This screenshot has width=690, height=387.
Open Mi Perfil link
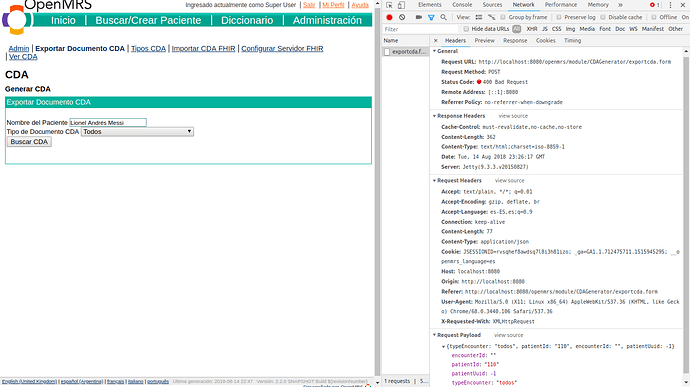point(333,5)
